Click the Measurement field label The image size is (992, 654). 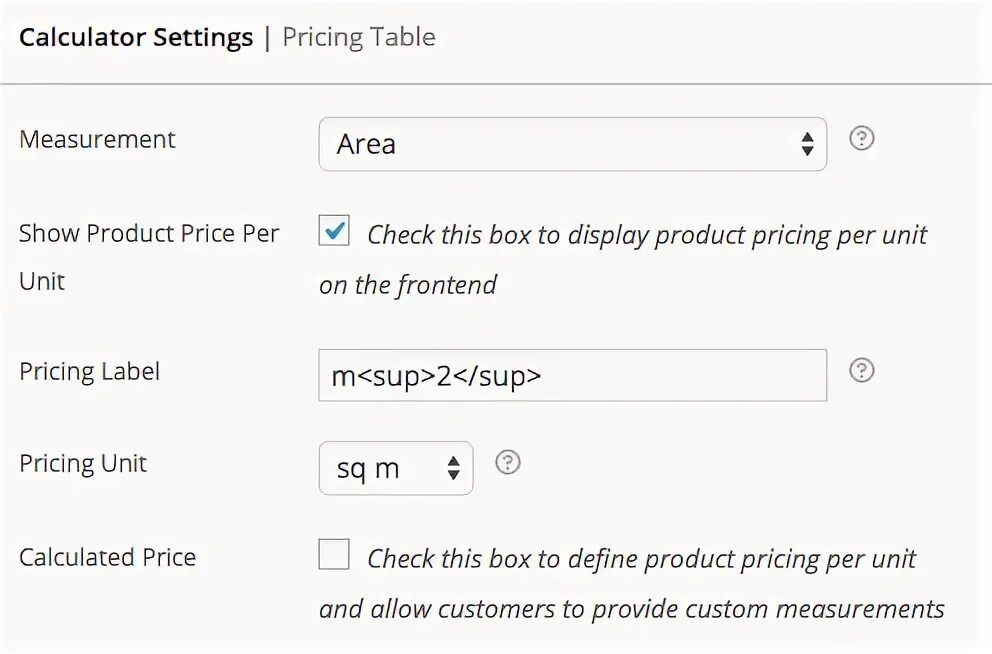tap(97, 139)
